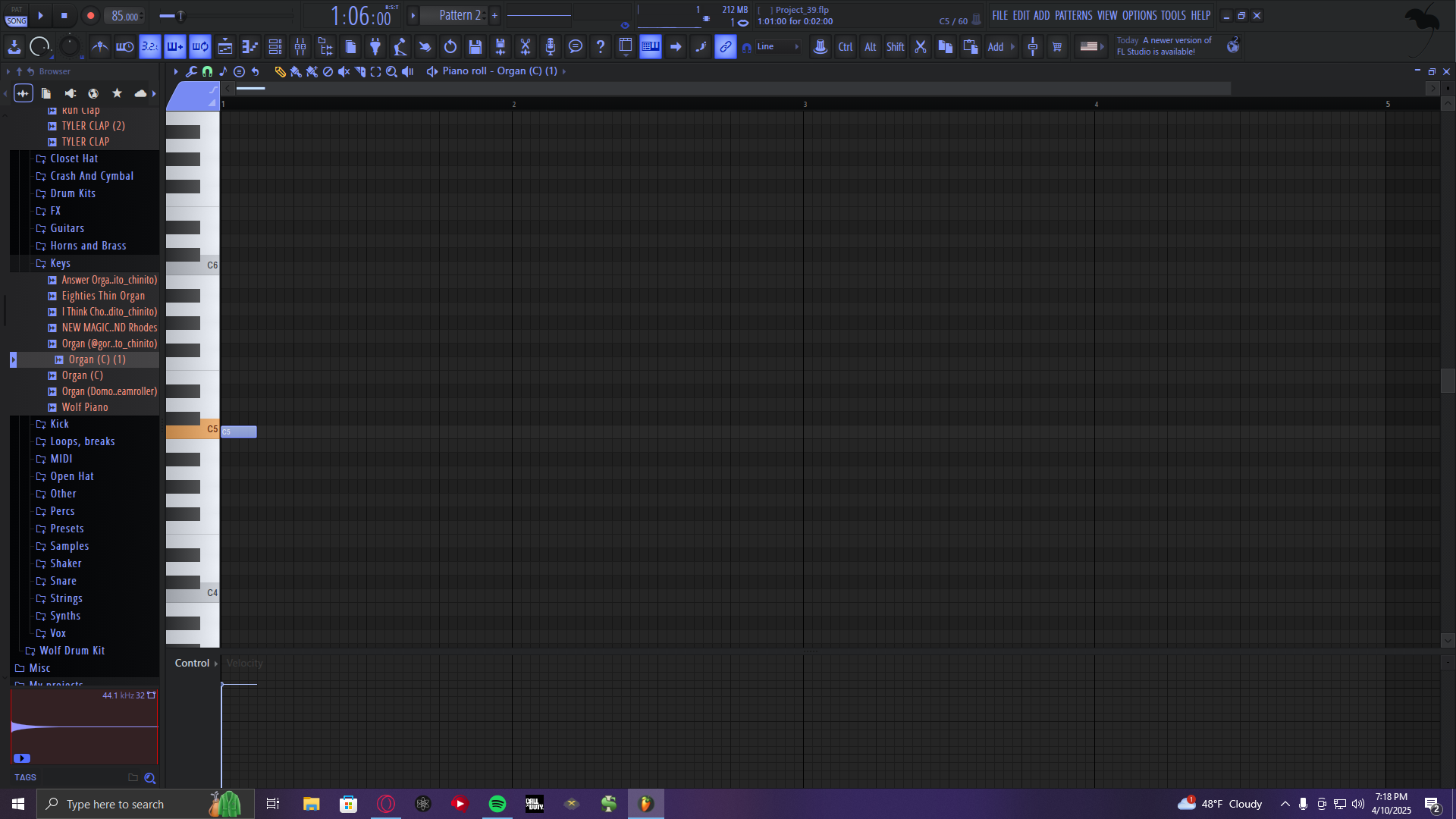Open the mixer window icon

pos(300,47)
